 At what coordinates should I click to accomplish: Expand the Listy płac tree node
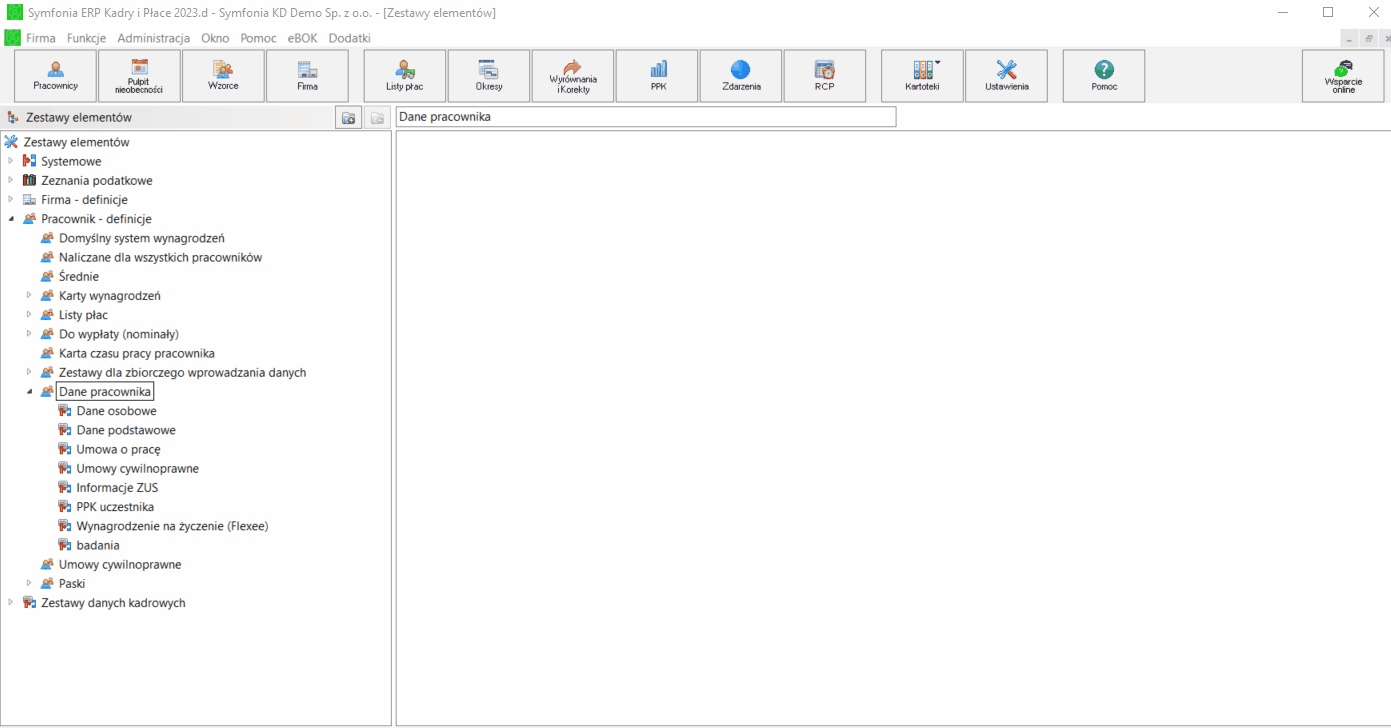tap(29, 315)
